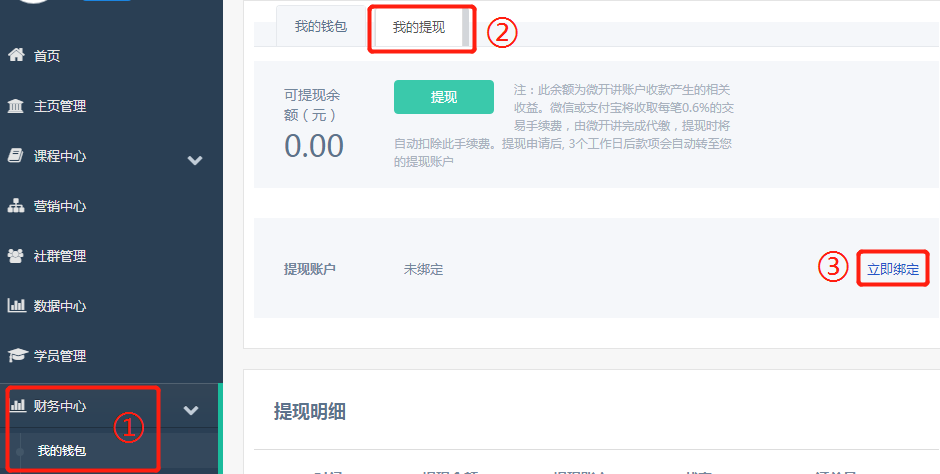The height and width of the screenshot is (474, 940).
Task: Click the 可提现余额（元） label
Action: (x=312, y=105)
